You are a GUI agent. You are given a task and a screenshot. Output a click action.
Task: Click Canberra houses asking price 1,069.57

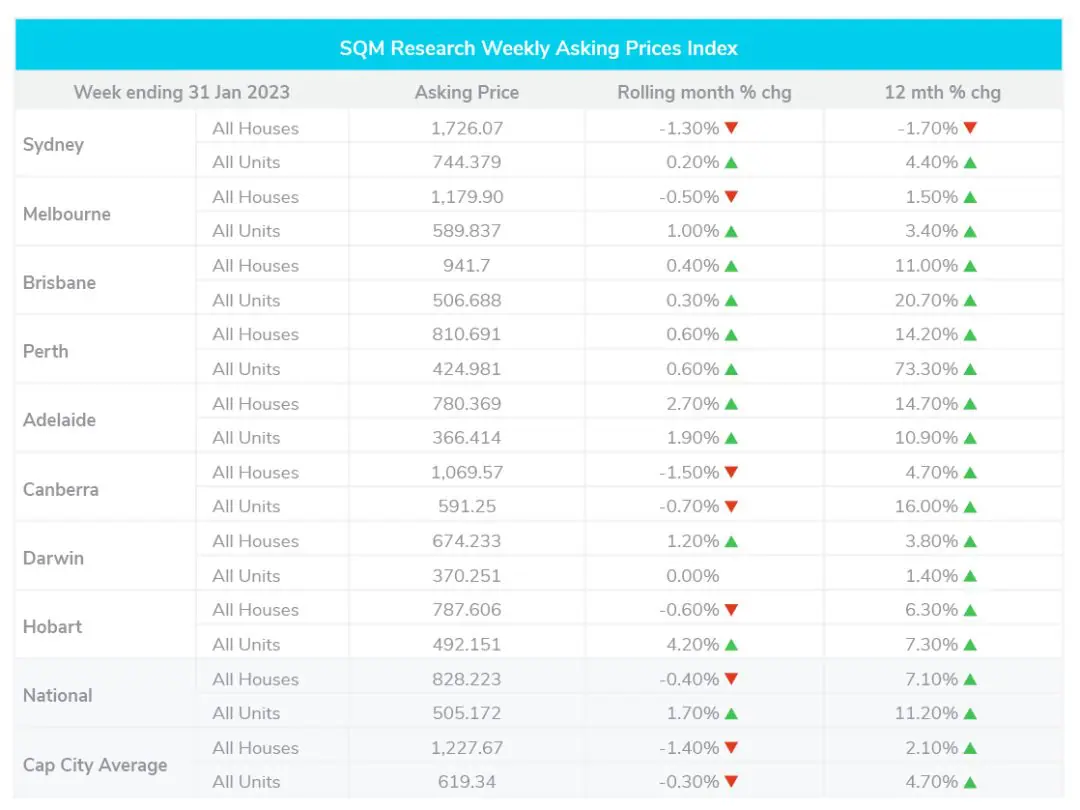coord(467,472)
